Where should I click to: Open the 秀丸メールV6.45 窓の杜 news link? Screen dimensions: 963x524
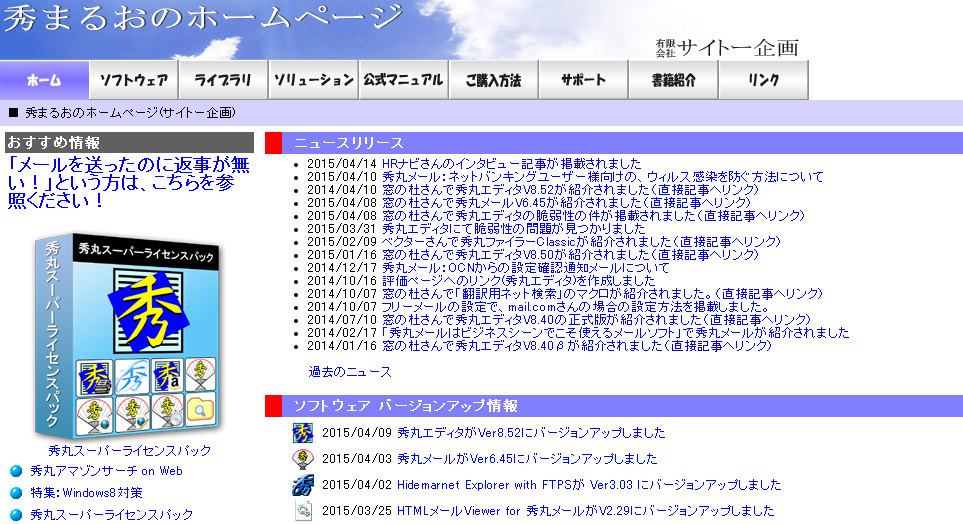click(x=566, y=203)
